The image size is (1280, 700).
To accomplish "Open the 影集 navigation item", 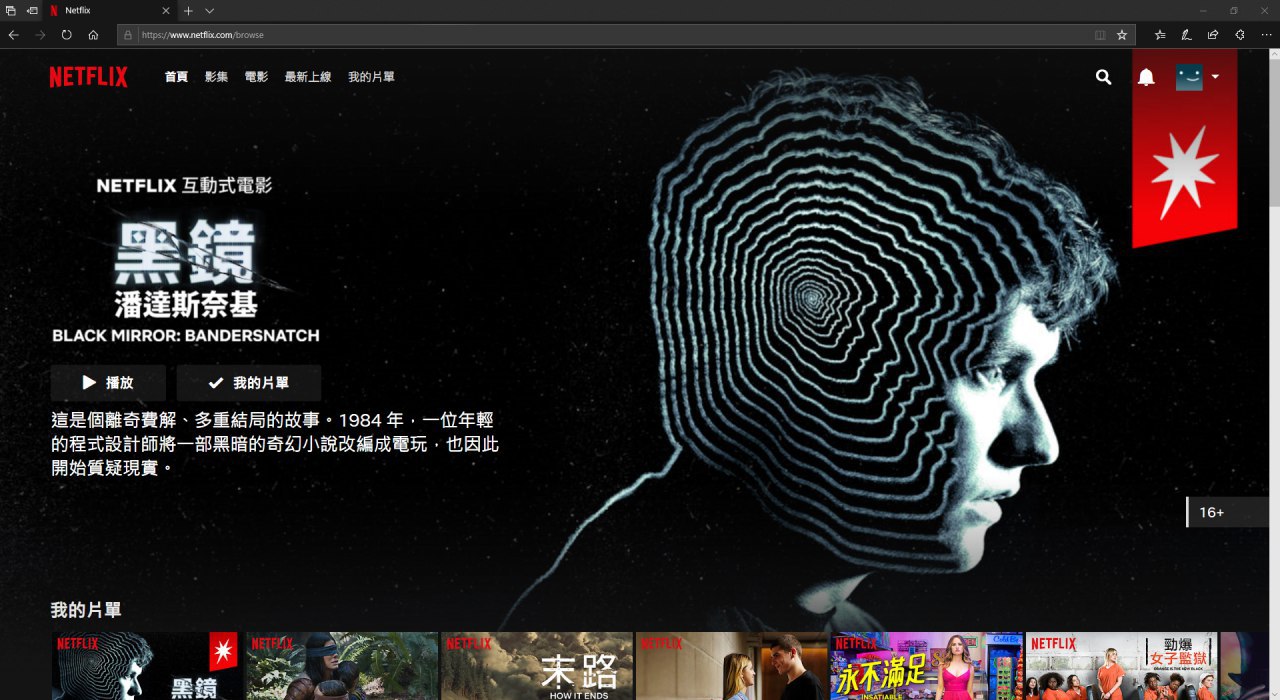I will click(216, 77).
